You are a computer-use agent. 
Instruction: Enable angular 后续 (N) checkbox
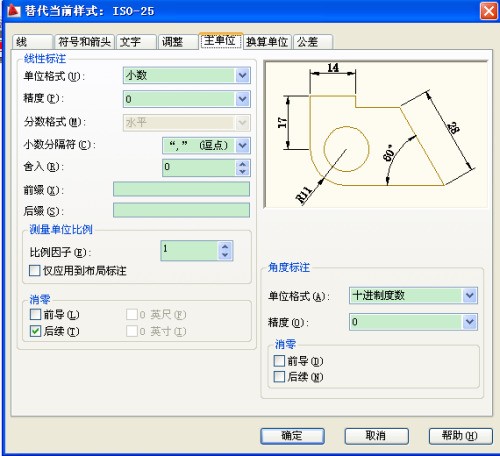[279, 377]
